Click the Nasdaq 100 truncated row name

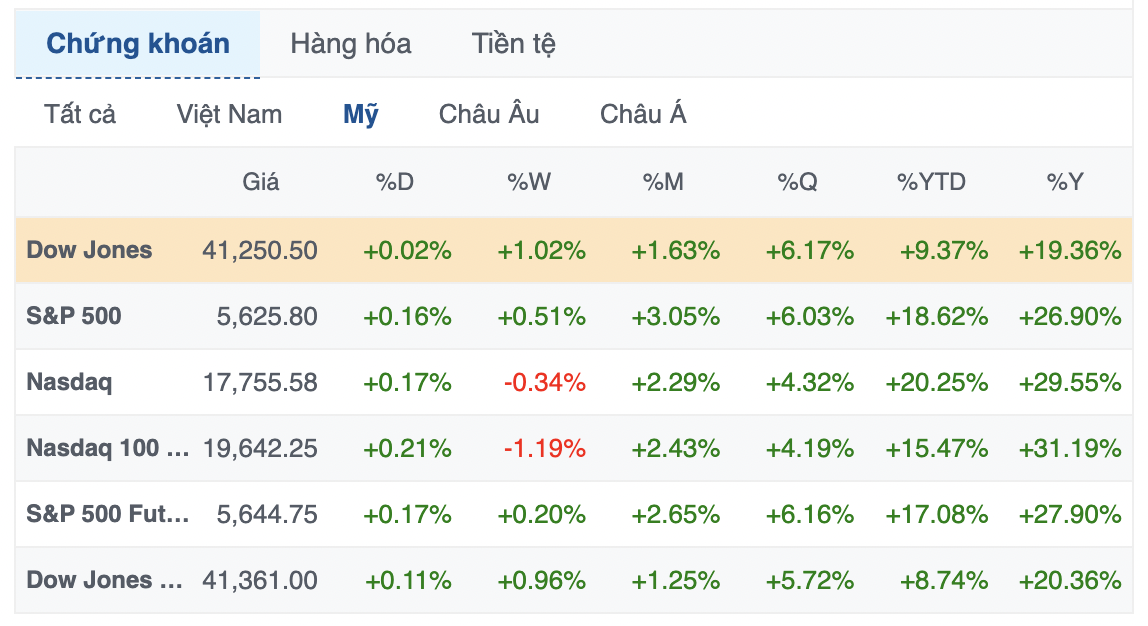pos(107,448)
